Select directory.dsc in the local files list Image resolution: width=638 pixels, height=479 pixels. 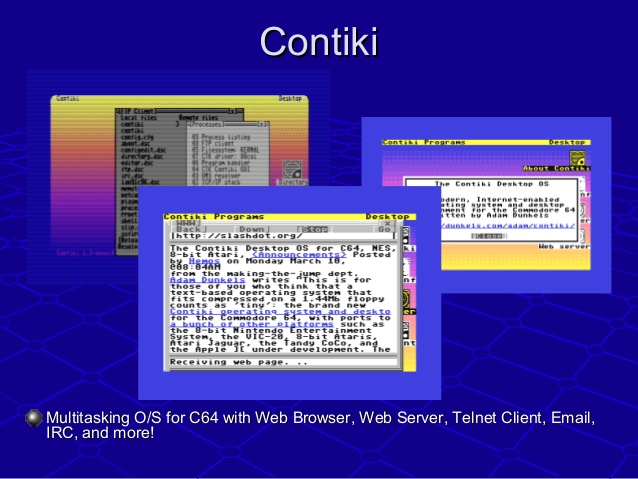(142, 157)
